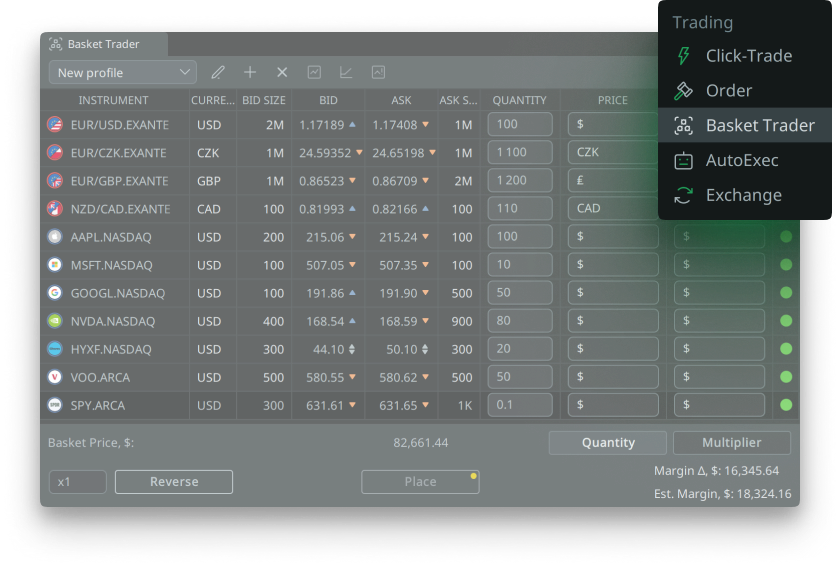Sort by the INSTRUMENT column header

tap(113, 100)
